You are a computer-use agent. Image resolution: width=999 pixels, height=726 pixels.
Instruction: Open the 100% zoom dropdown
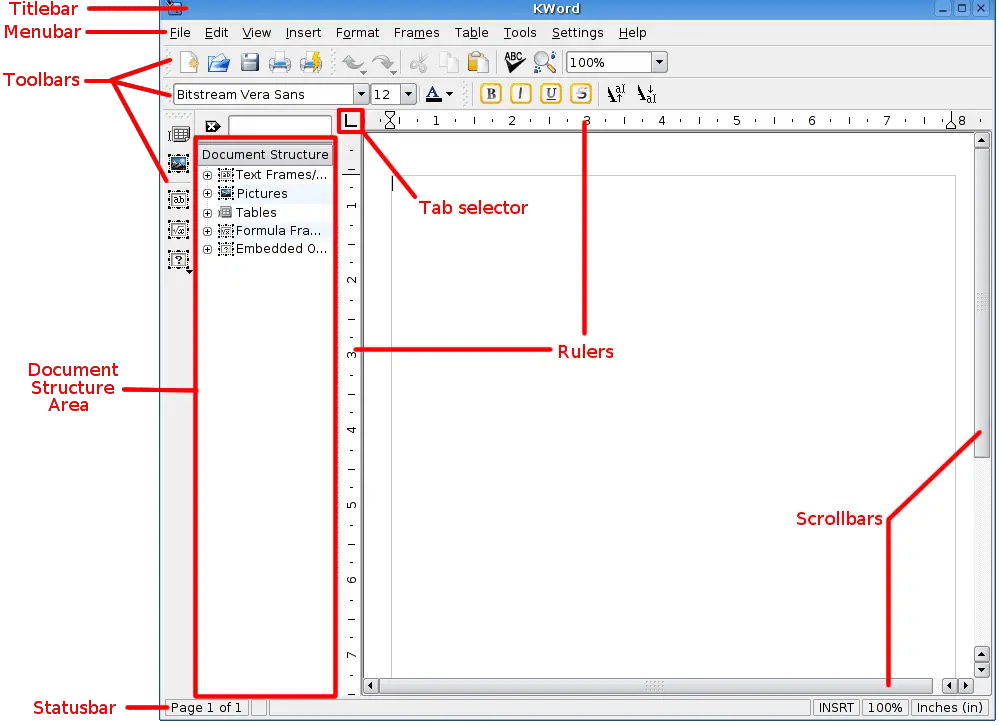point(658,63)
